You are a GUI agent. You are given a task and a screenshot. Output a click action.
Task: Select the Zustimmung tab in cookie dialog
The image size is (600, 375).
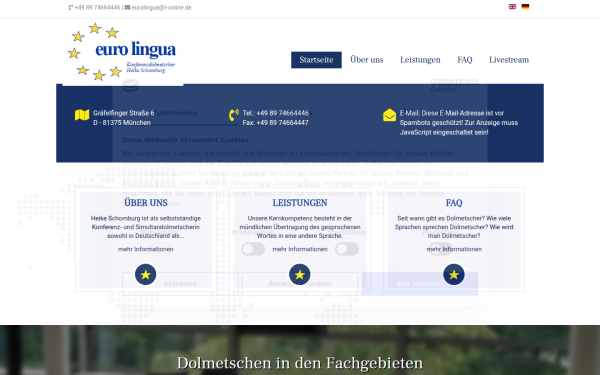point(176,113)
